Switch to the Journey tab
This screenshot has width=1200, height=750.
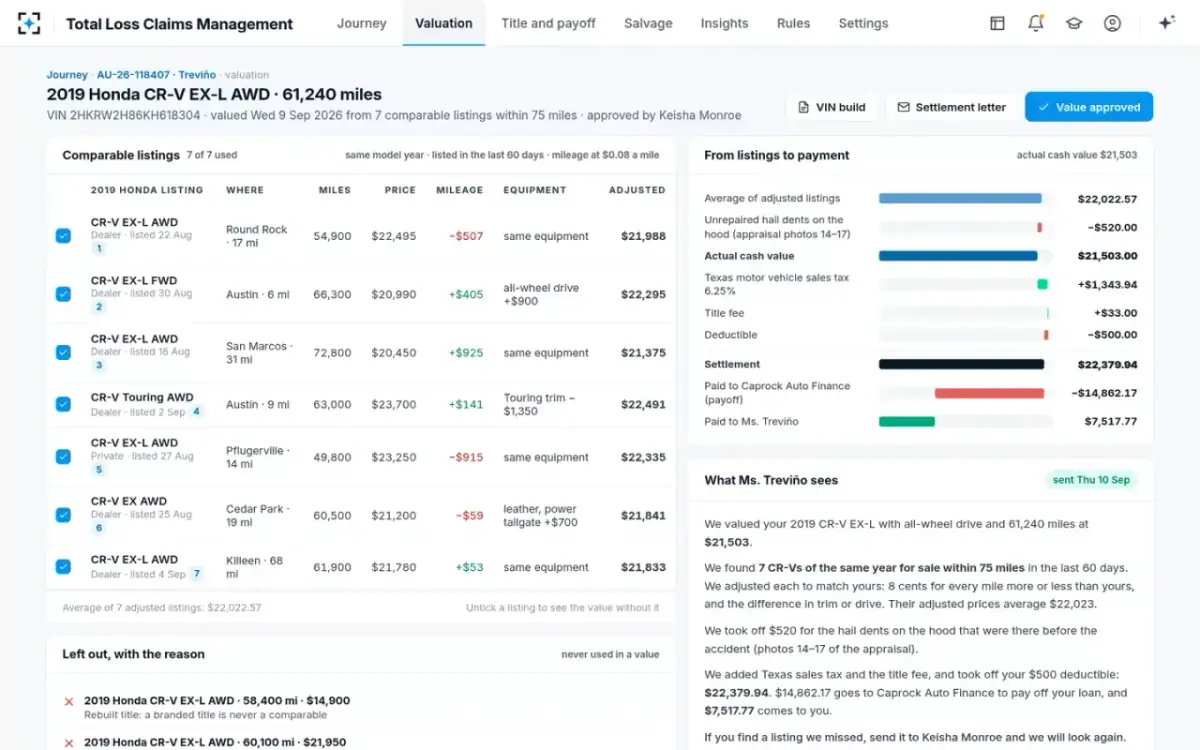(x=361, y=23)
